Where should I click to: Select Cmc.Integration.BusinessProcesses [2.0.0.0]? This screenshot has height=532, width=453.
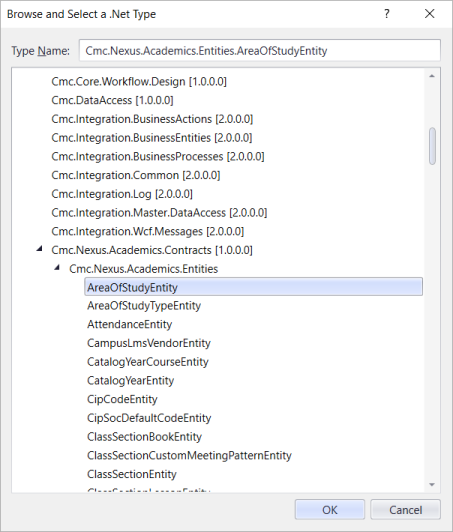coord(158,156)
